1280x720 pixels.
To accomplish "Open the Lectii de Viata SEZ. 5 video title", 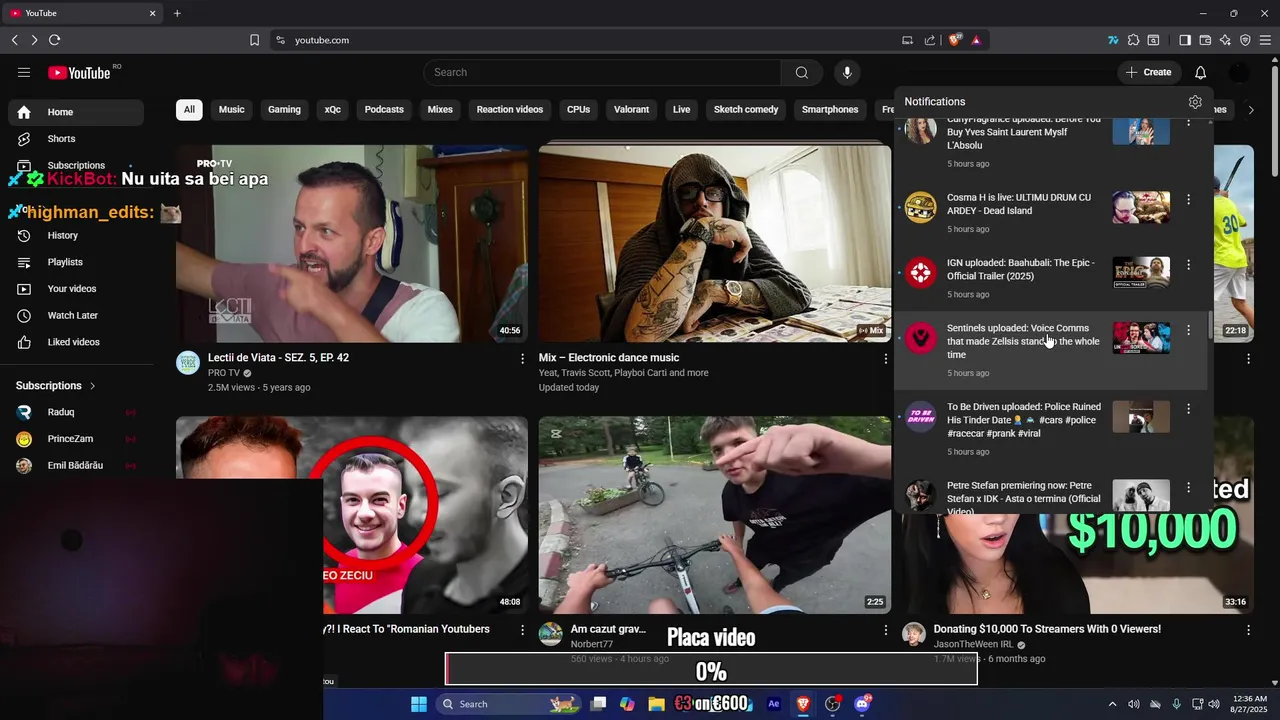I will [278, 358].
